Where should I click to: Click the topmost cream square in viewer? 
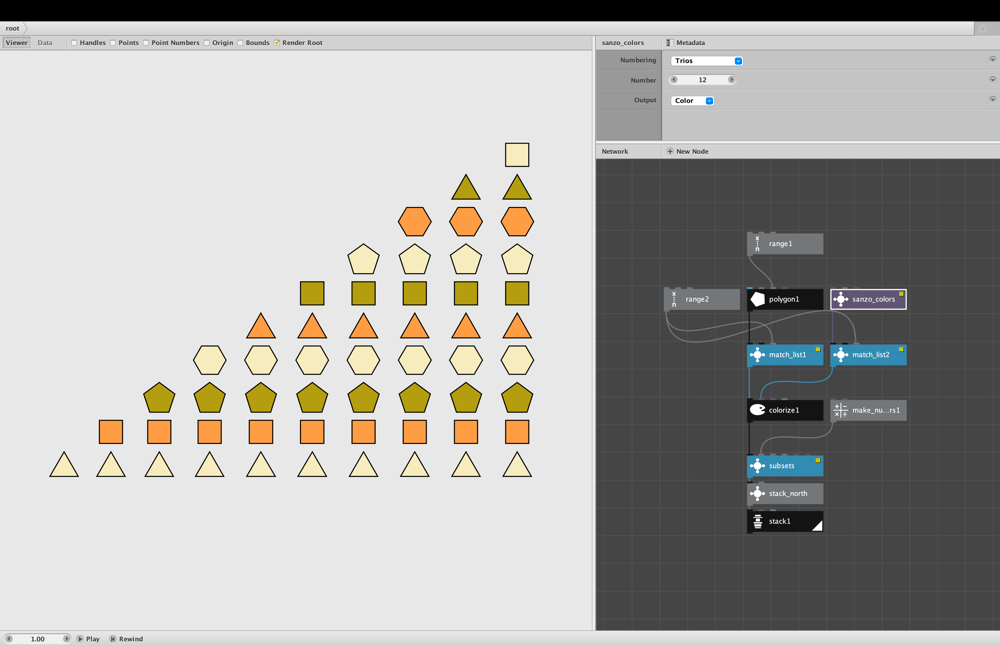517,155
